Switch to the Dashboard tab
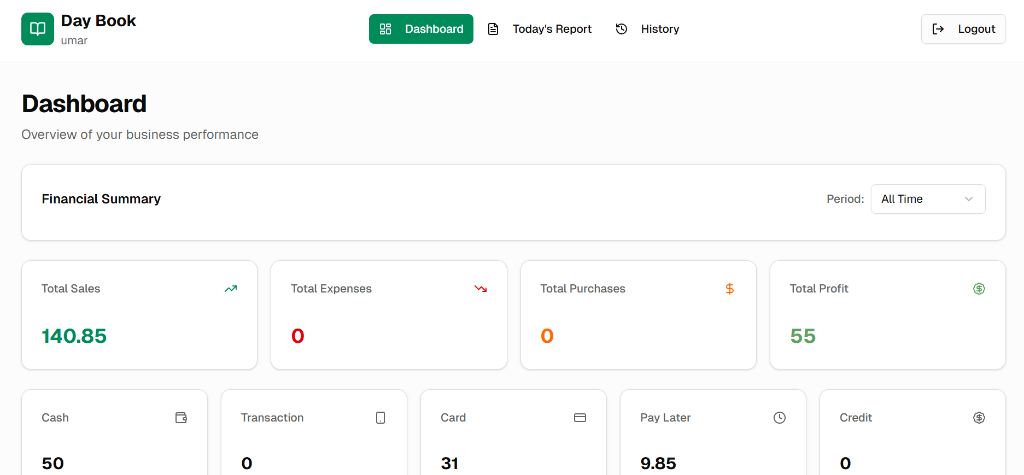Screen dimensions: 1024x475 point(421,29)
